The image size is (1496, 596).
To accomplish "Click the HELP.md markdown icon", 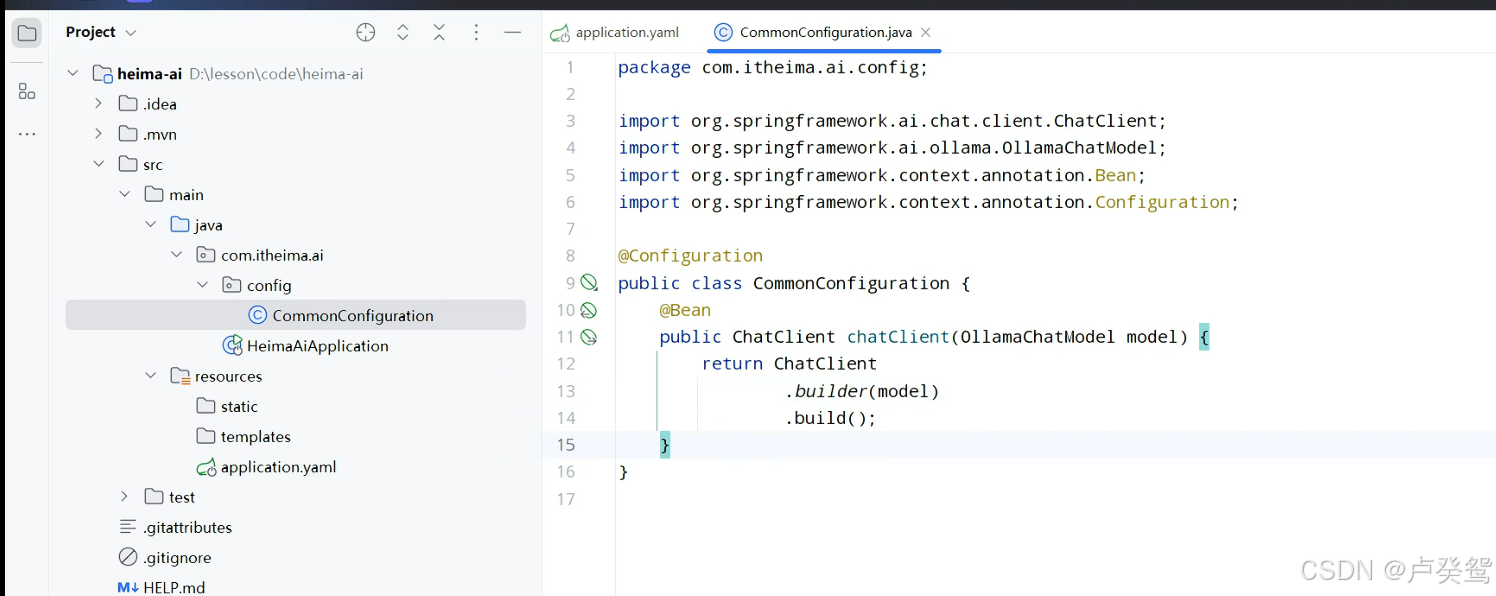I will tap(128, 588).
